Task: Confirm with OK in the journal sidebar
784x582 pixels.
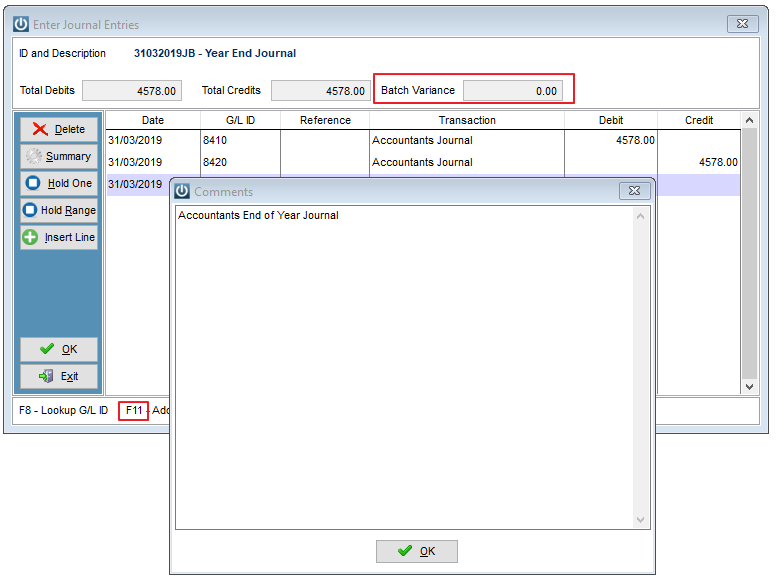Action: coord(59,350)
